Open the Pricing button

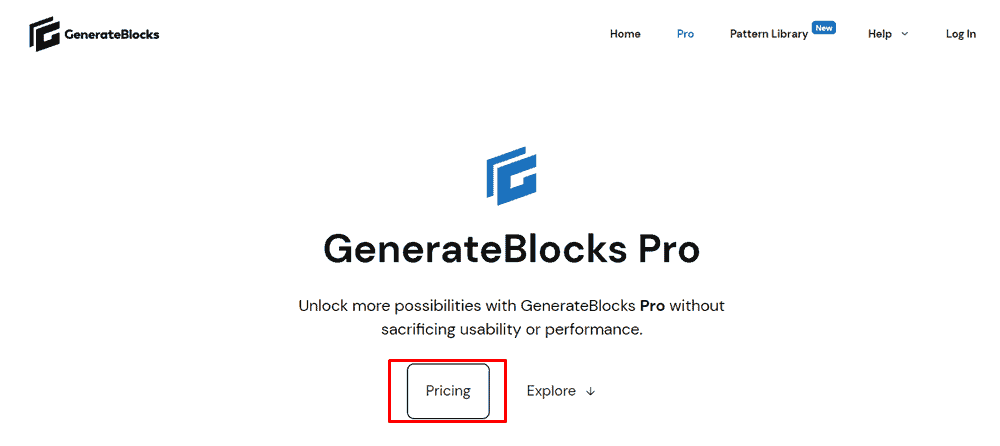click(448, 390)
